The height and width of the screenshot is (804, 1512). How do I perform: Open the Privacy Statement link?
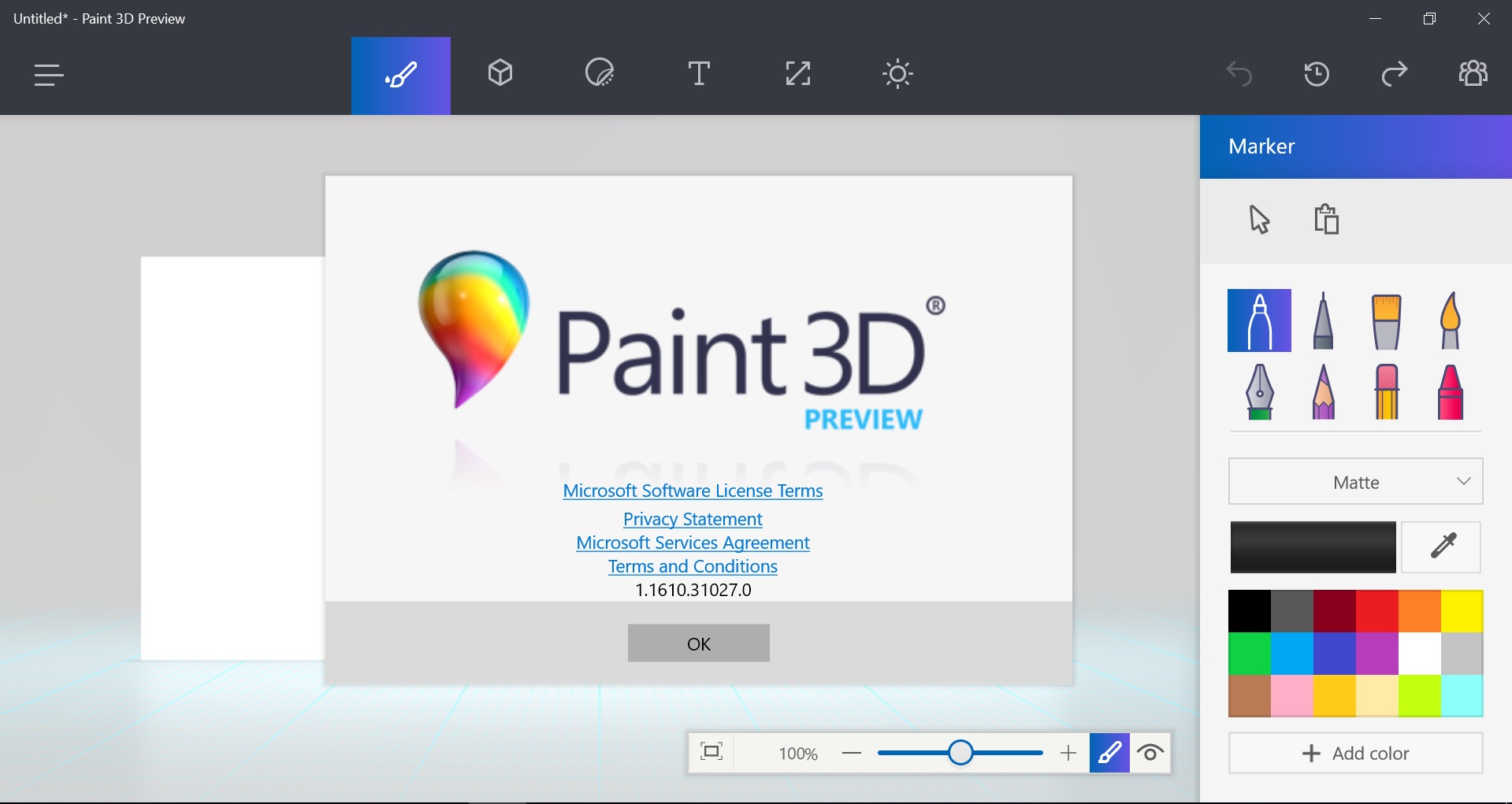(693, 519)
